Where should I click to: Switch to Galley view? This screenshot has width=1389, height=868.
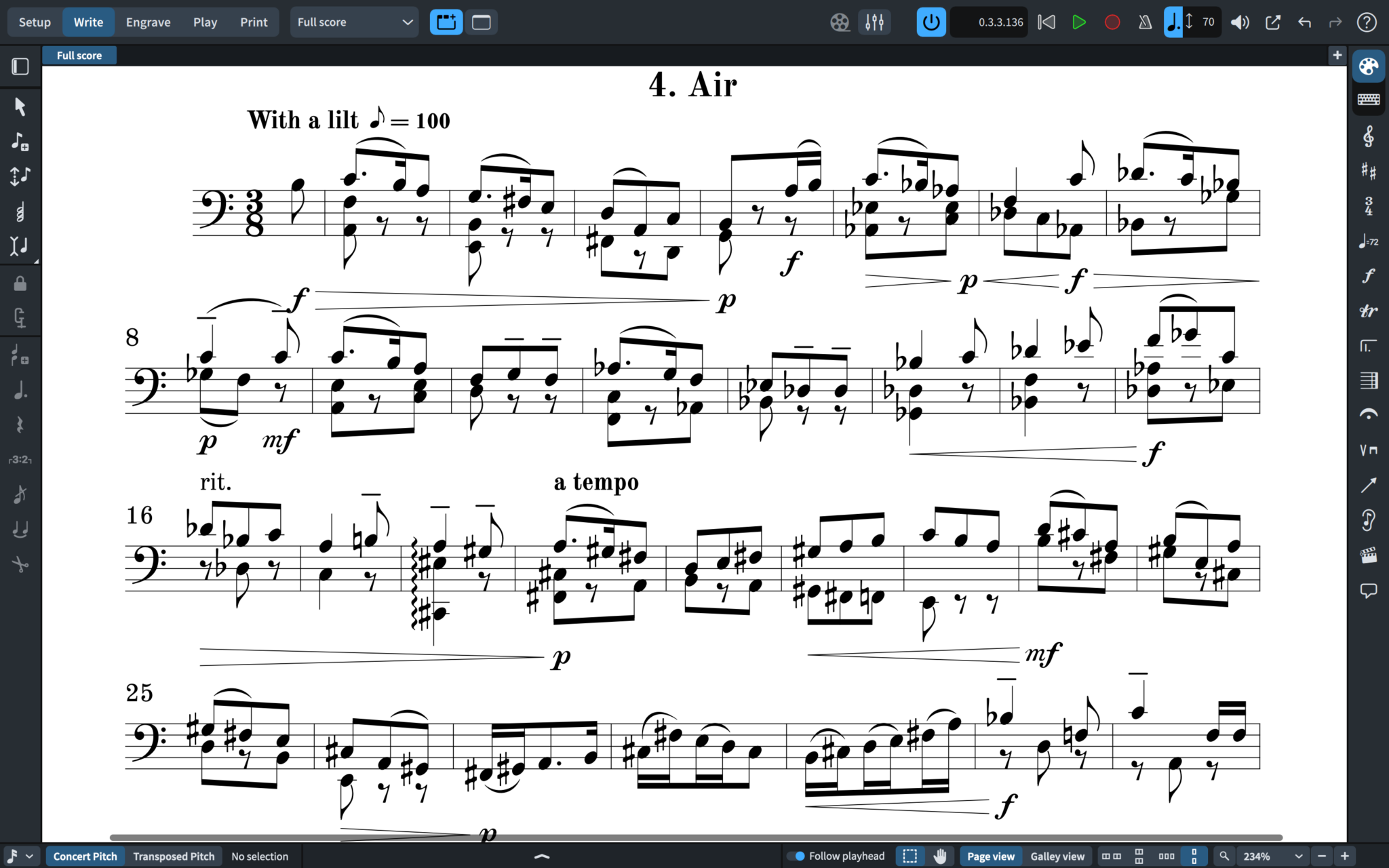click(1057, 856)
